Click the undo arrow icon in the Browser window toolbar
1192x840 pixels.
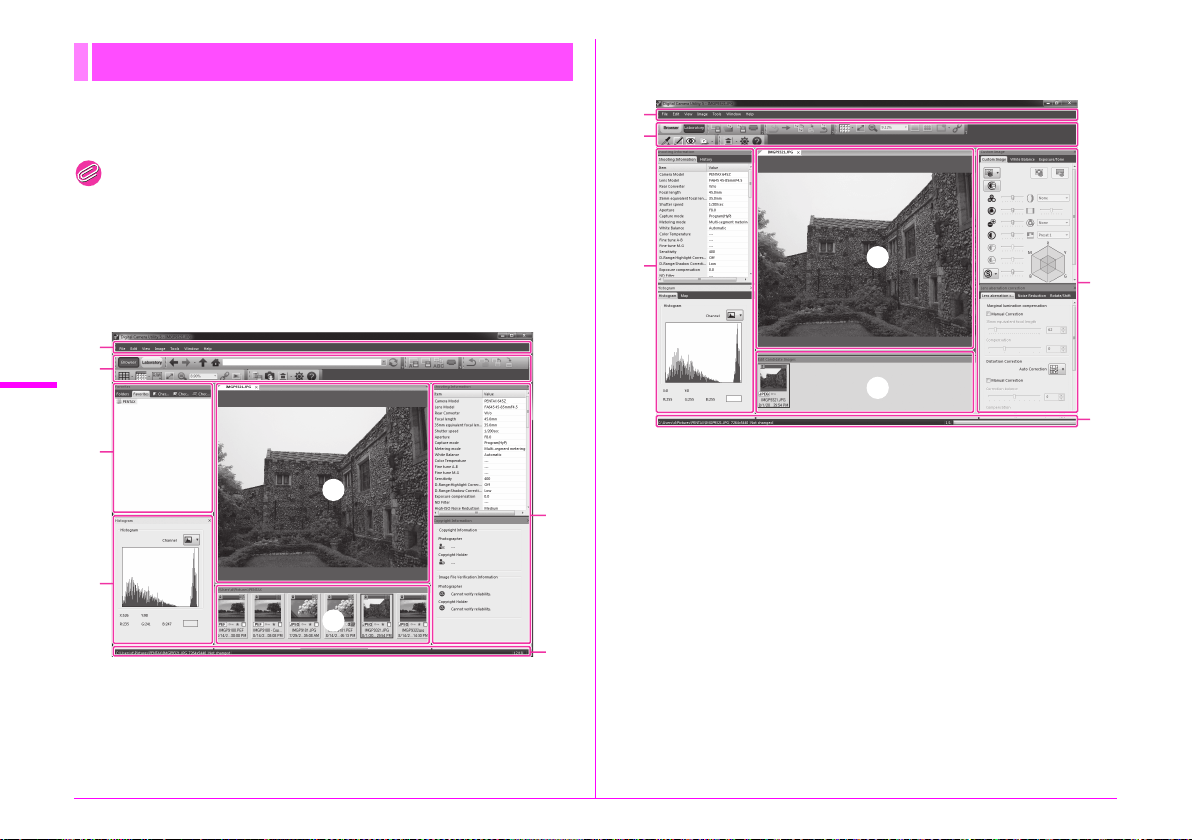[471, 363]
